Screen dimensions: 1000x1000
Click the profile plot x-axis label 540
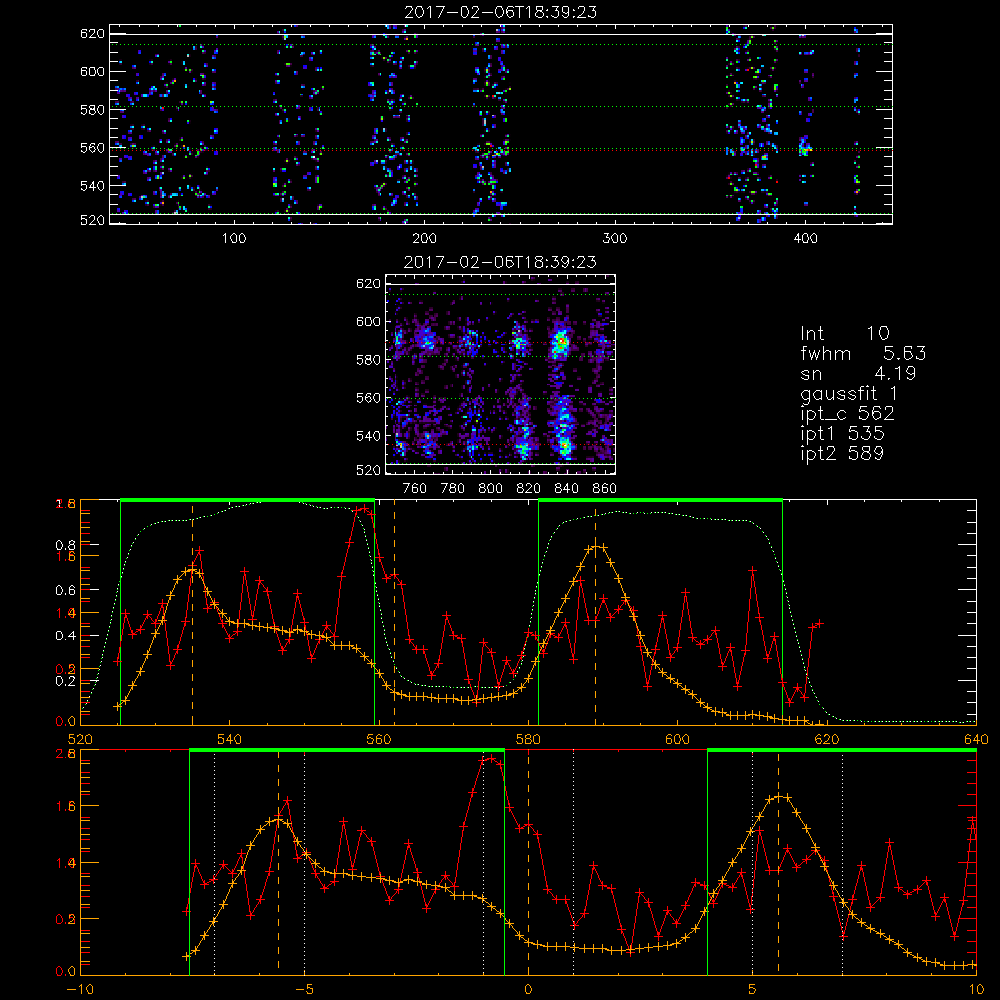(230, 740)
